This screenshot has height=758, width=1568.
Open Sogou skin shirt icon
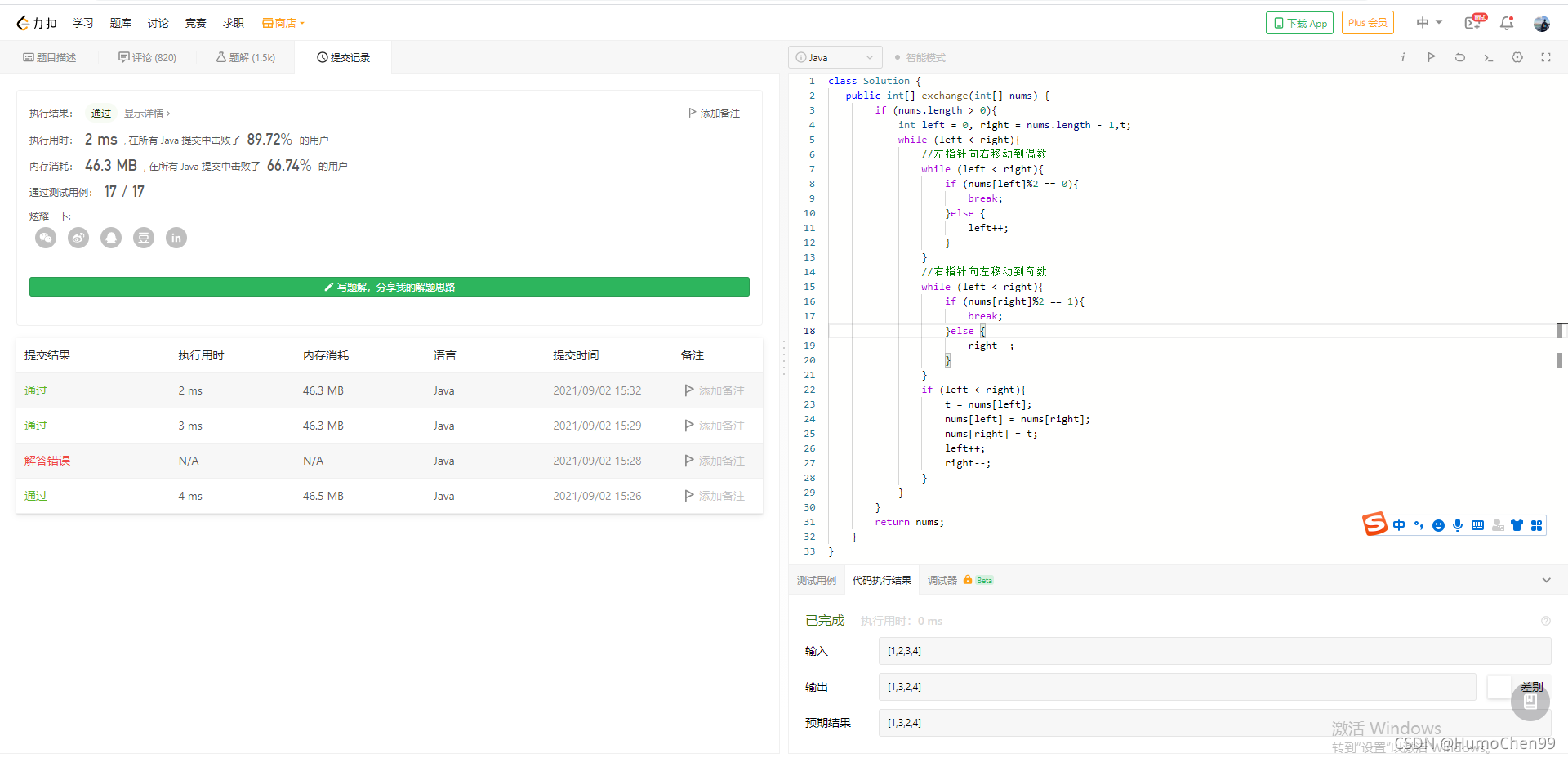point(1517,525)
